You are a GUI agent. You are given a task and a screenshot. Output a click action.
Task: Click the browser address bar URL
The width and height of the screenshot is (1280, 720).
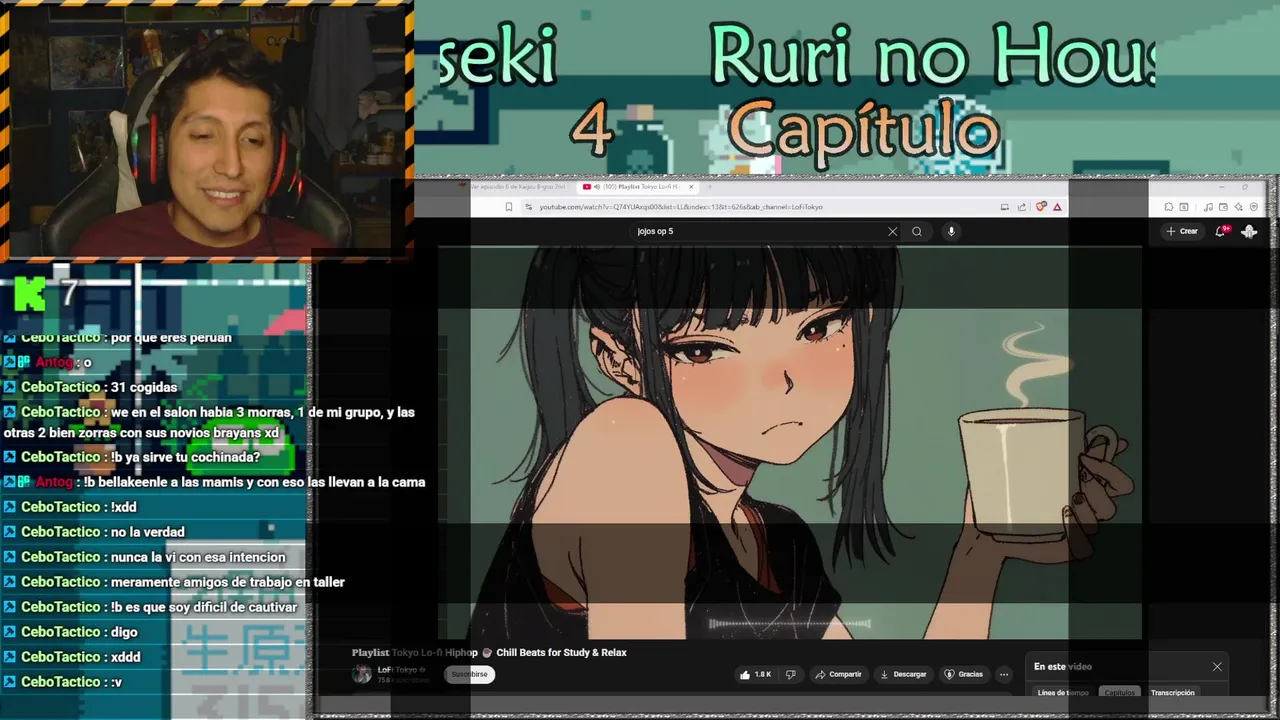point(681,207)
